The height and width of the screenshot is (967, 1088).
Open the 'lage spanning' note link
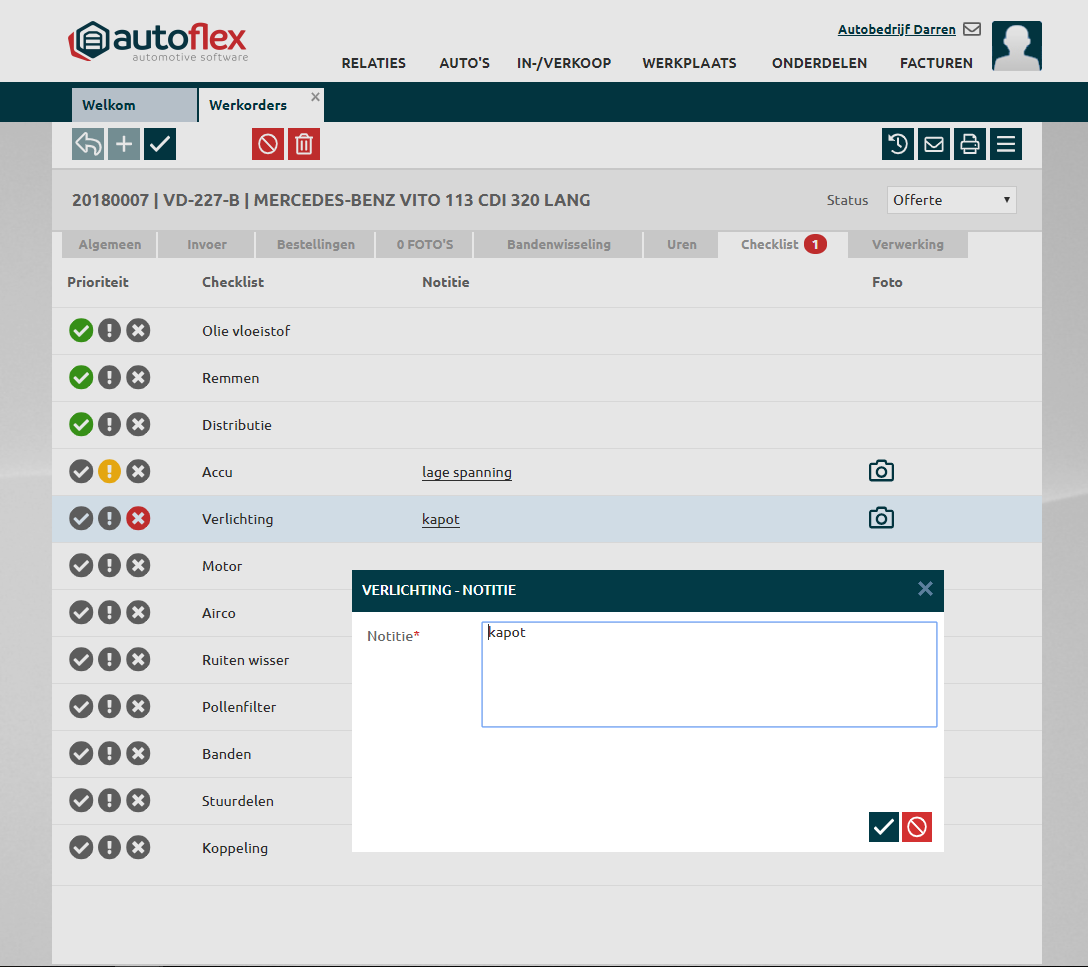[466, 472]
